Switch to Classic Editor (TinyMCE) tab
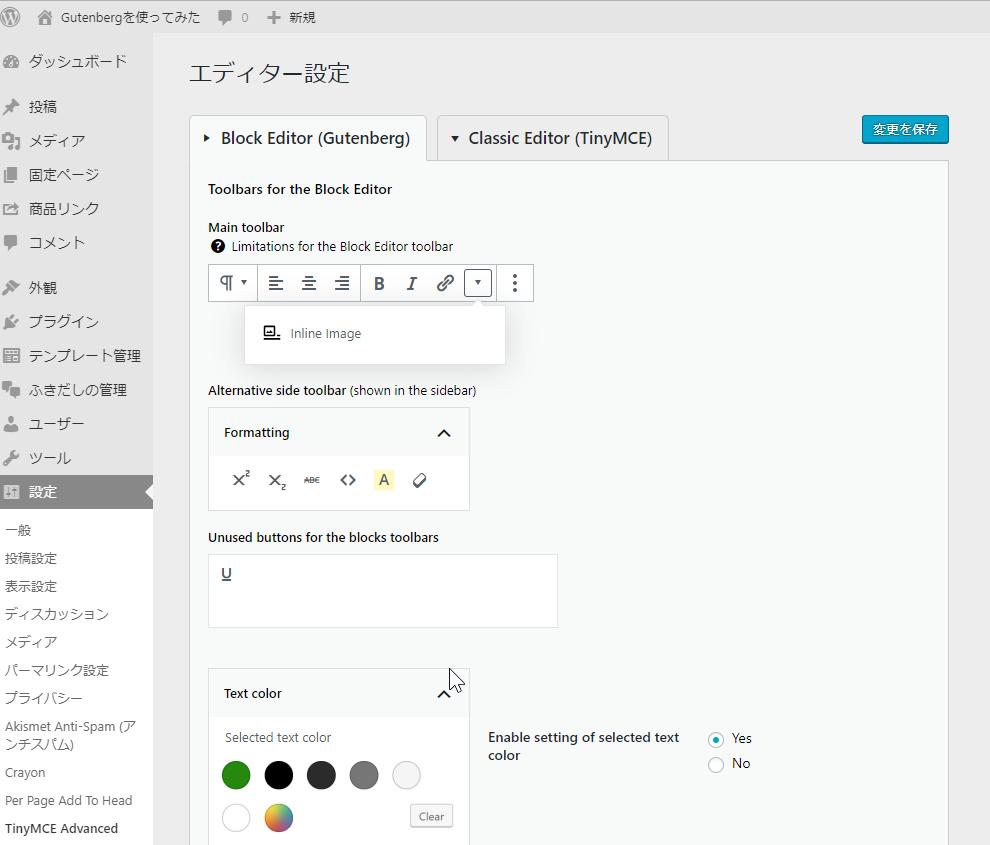990x845 pixels. (x=552, y=138)
